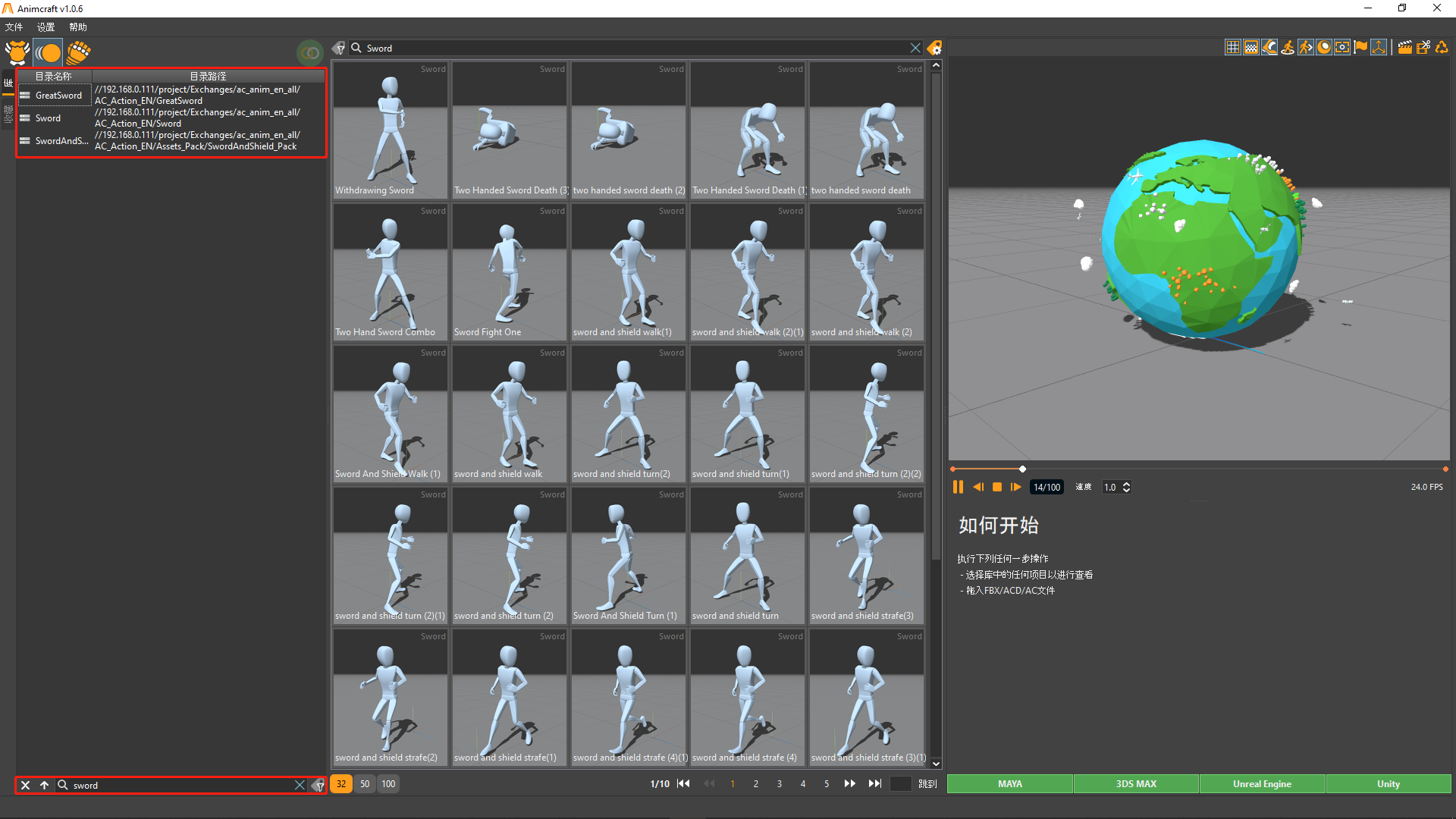Image resolution: width=1456 pixels, height=819 pixels.
Task: Toggle the foot contact shoe icon
Action: point(1269,47)
